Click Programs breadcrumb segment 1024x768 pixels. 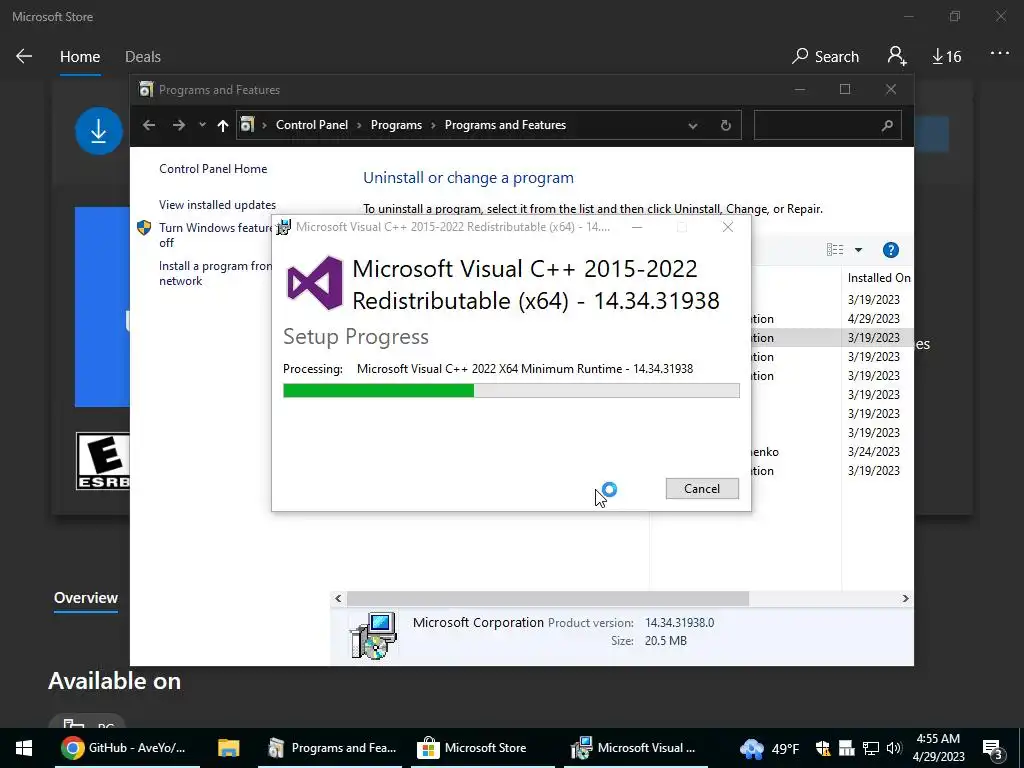(x=396, y=125)
